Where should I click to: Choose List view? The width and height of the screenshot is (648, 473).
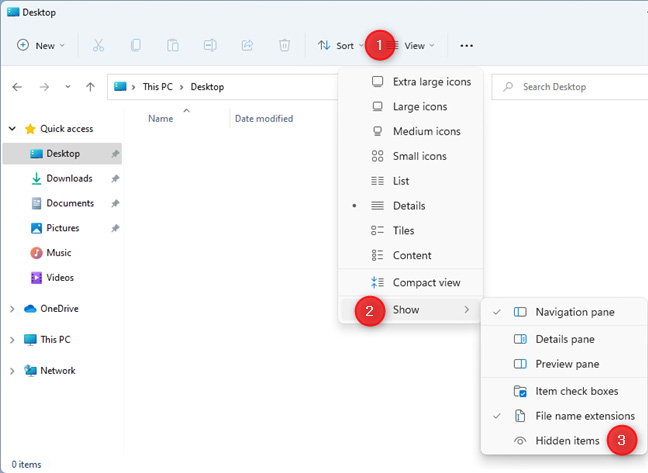coord(410,181)
